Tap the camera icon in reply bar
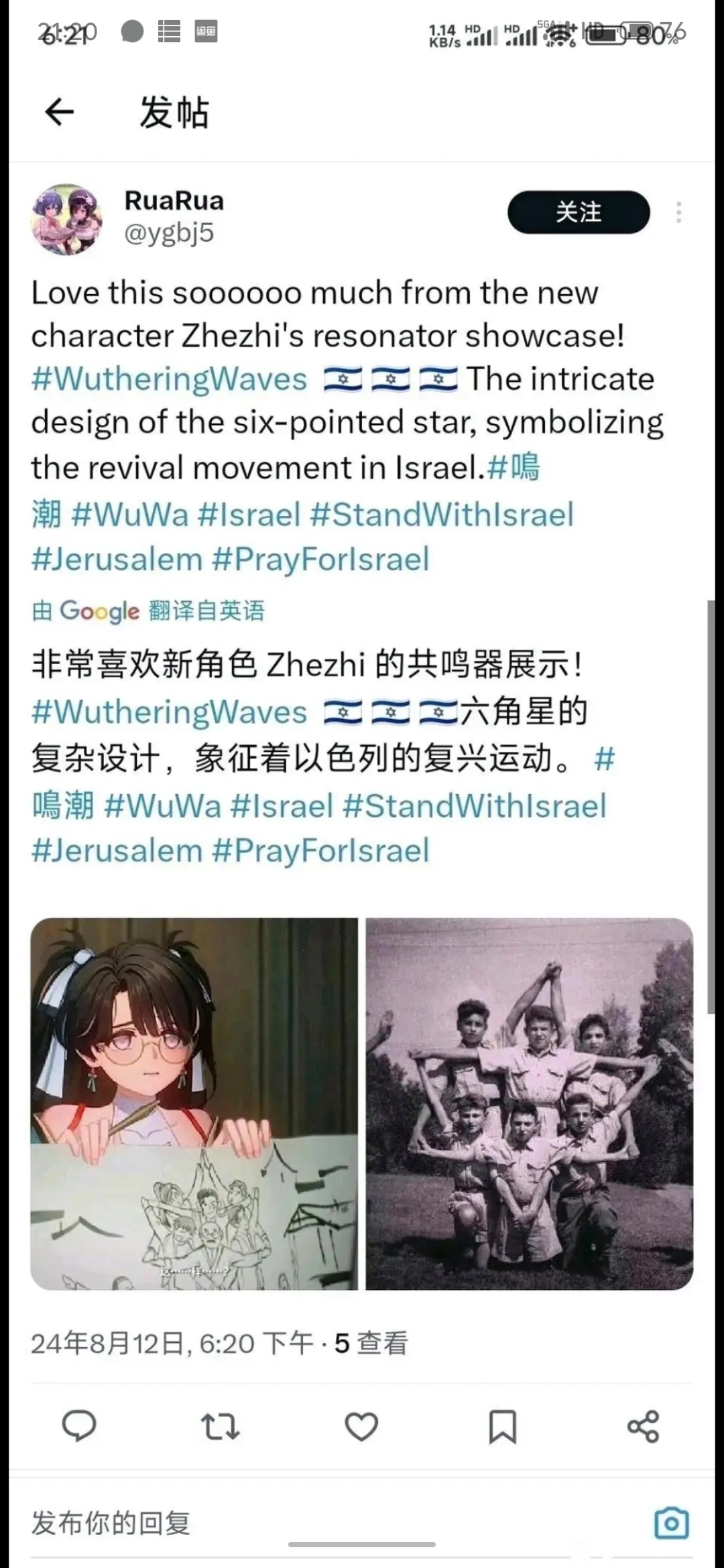 671,1523
